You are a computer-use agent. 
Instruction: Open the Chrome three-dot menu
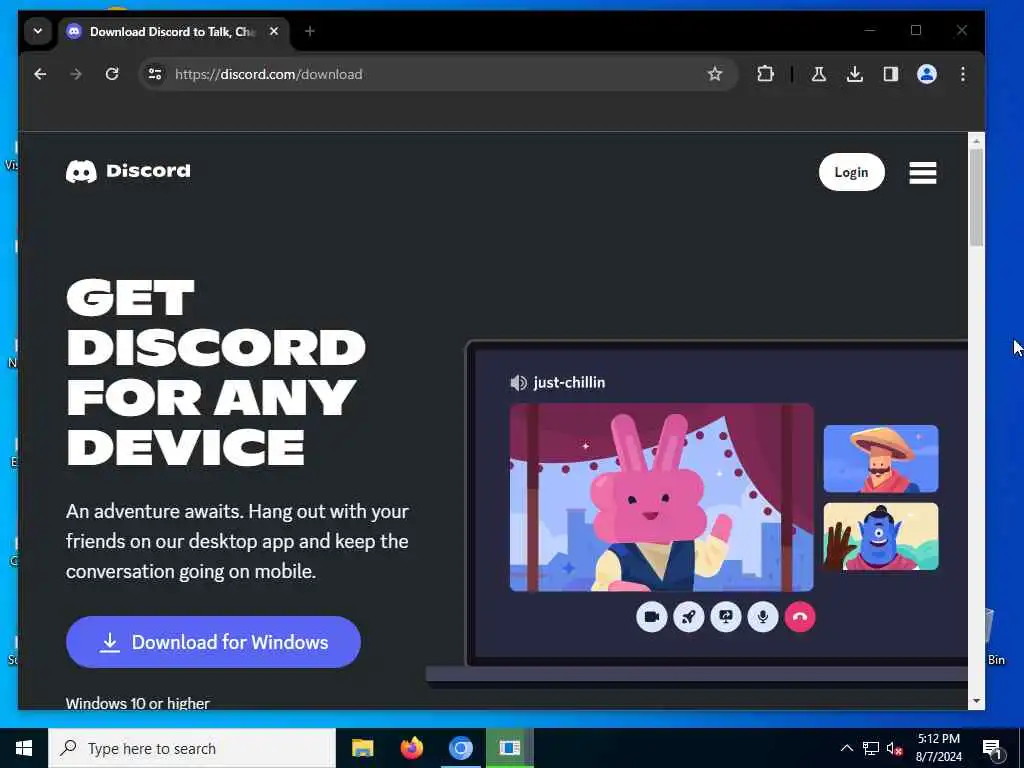click(x=963, y=74)
